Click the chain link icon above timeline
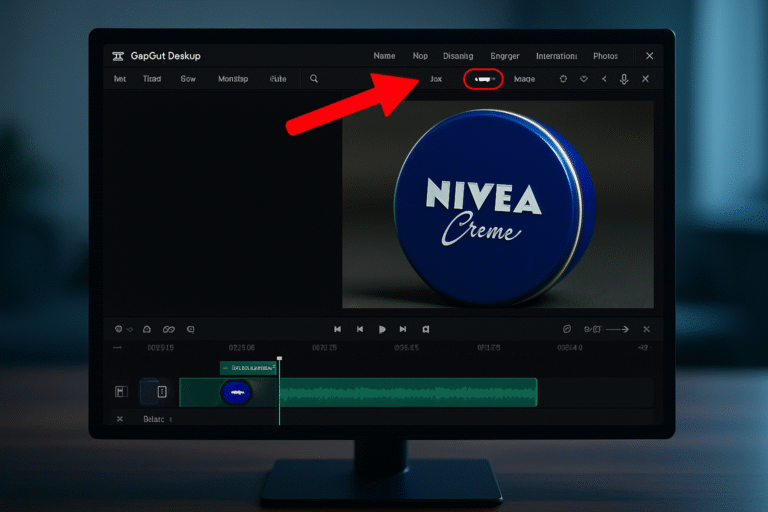Viewport: 768px width, 512px height. coord(168,329)
